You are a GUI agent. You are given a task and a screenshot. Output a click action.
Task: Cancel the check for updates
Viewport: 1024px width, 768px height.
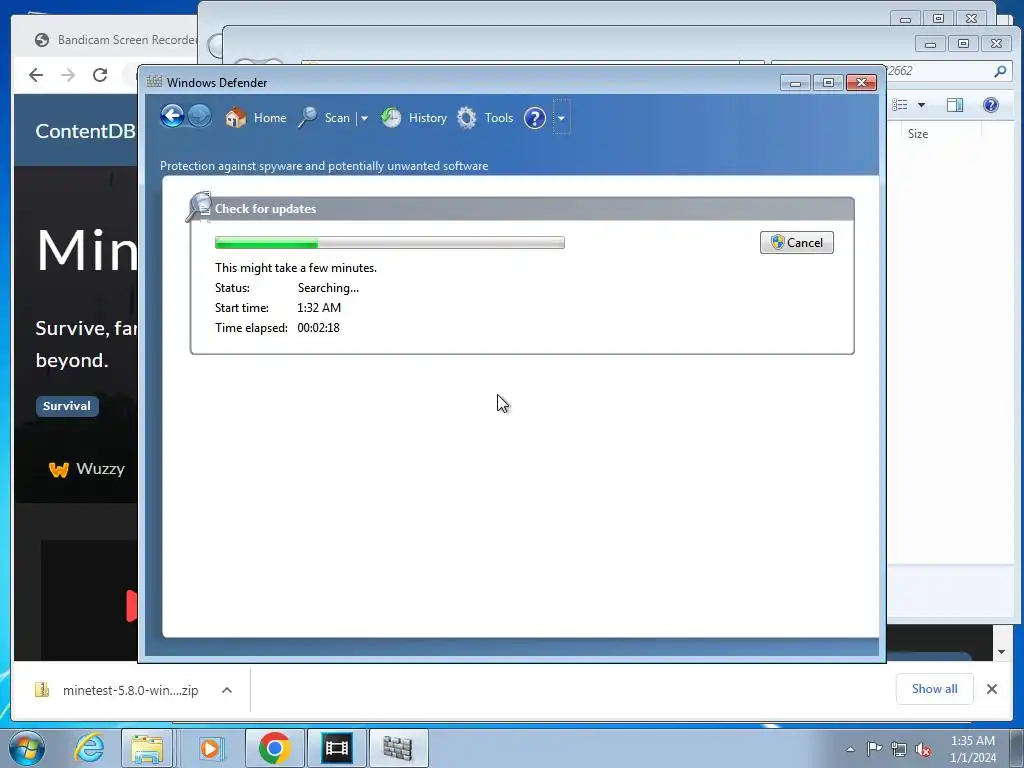click(x=797, y=243)
